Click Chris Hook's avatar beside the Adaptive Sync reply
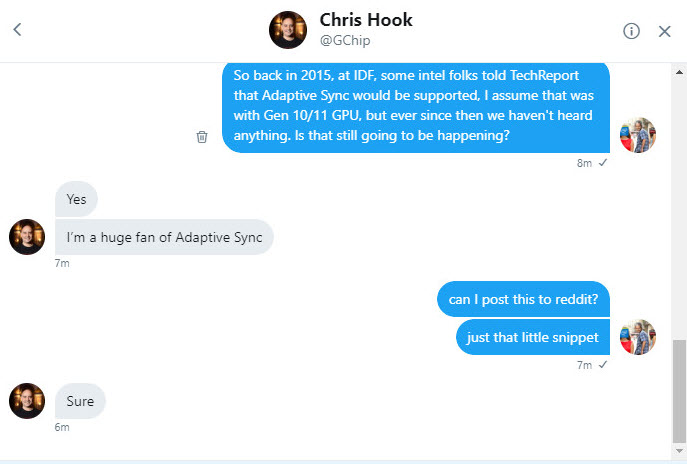Viewport: 687px width, 464px height. 27,237
